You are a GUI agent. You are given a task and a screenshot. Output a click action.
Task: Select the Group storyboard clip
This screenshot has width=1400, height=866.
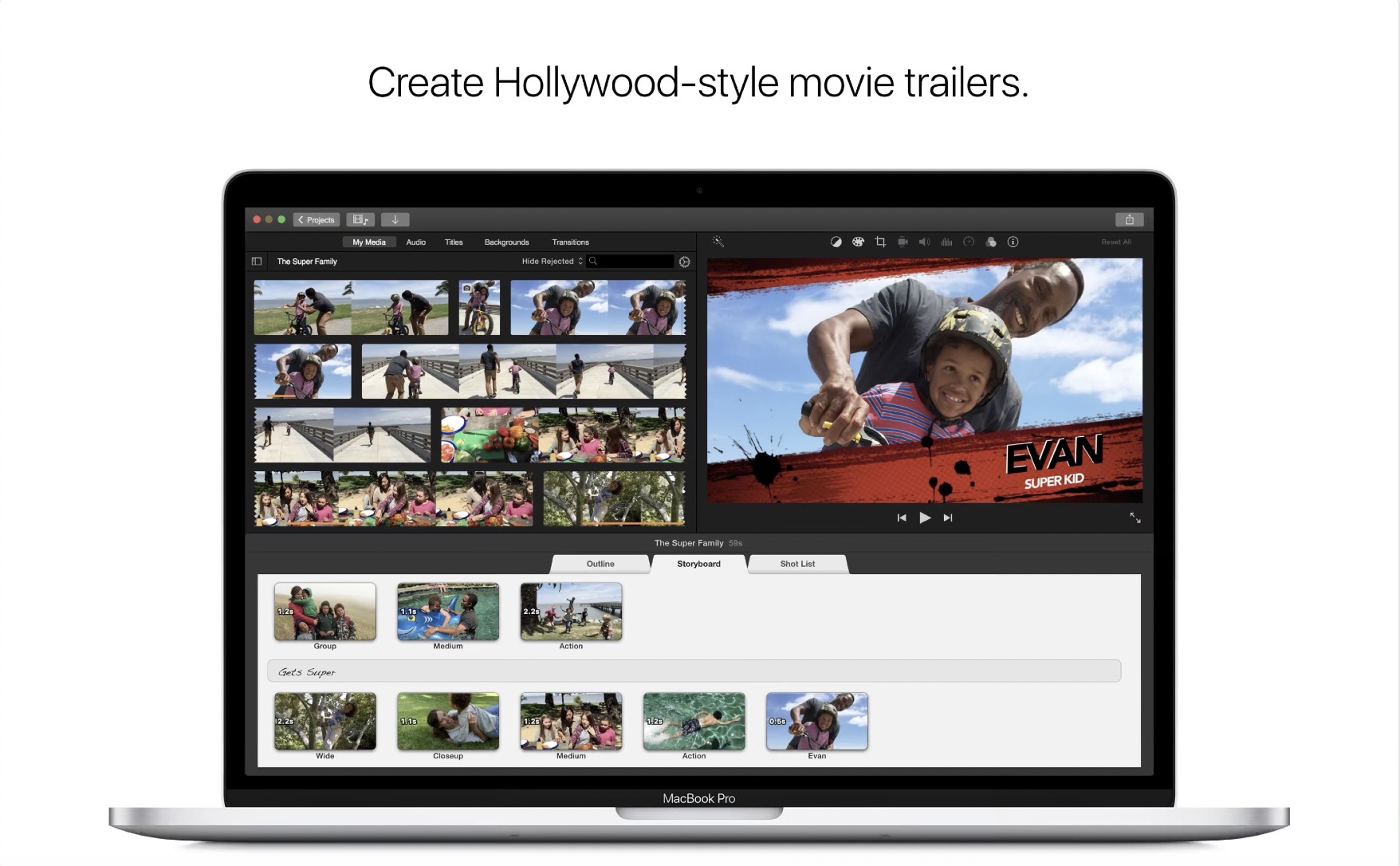325,612
